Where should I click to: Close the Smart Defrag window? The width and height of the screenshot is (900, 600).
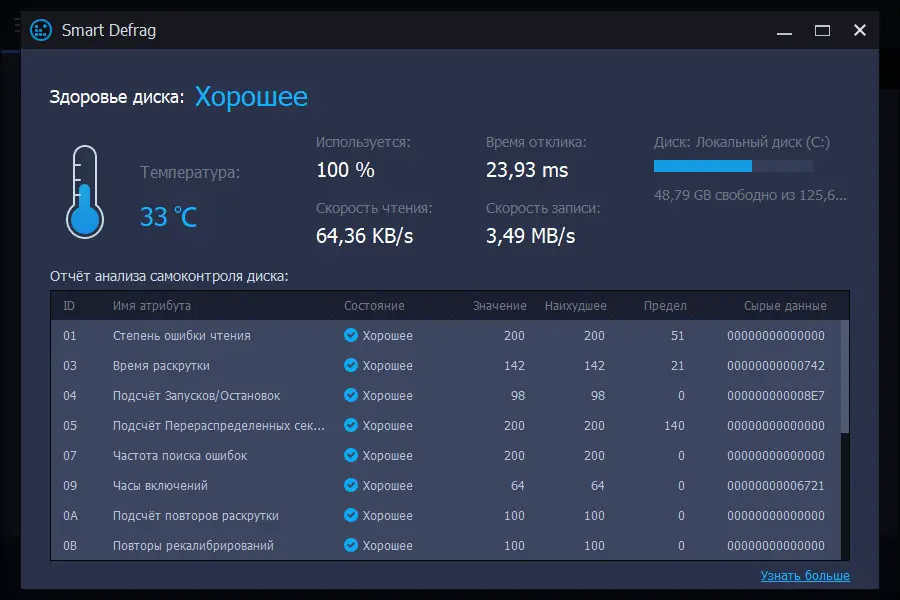[860, 30]
